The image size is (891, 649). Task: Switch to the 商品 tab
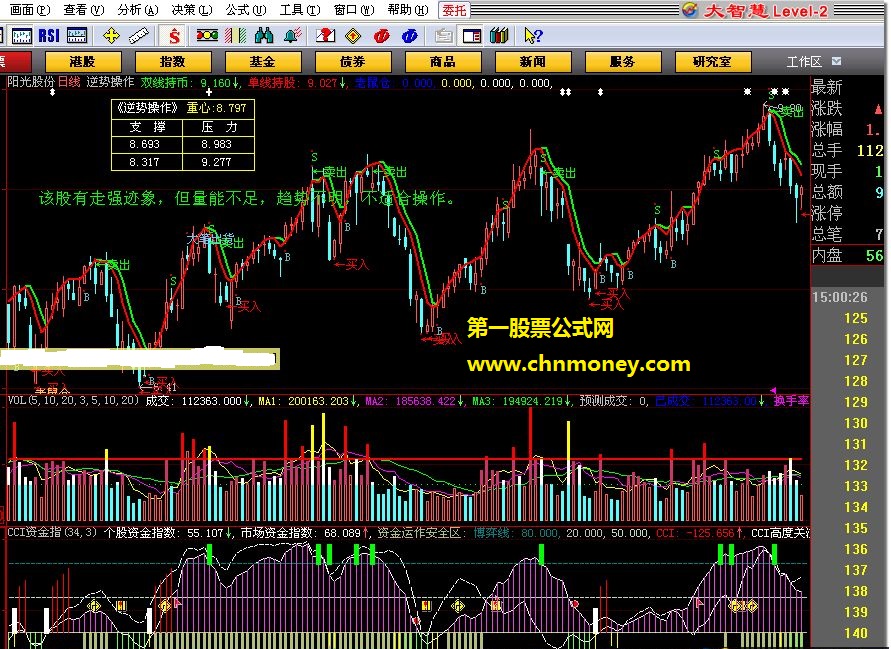(443, 61)
